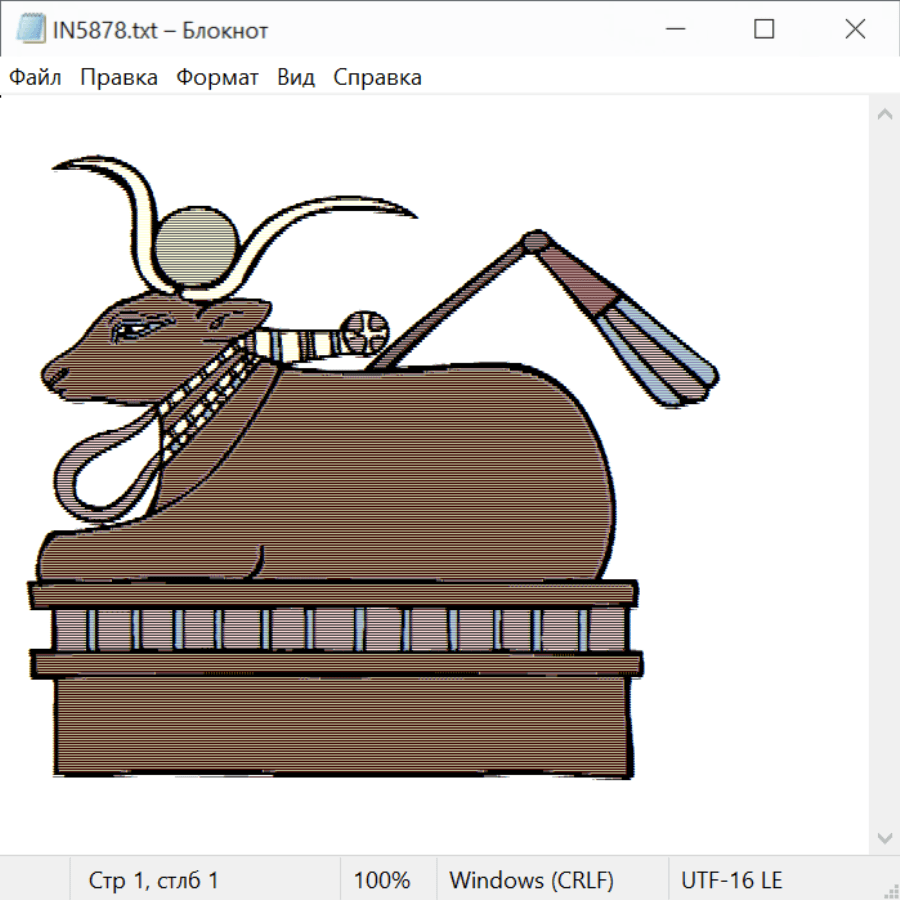Open the Справка help menu
Image resolution: width=900 pixels, height=900 pixels.
377,78
